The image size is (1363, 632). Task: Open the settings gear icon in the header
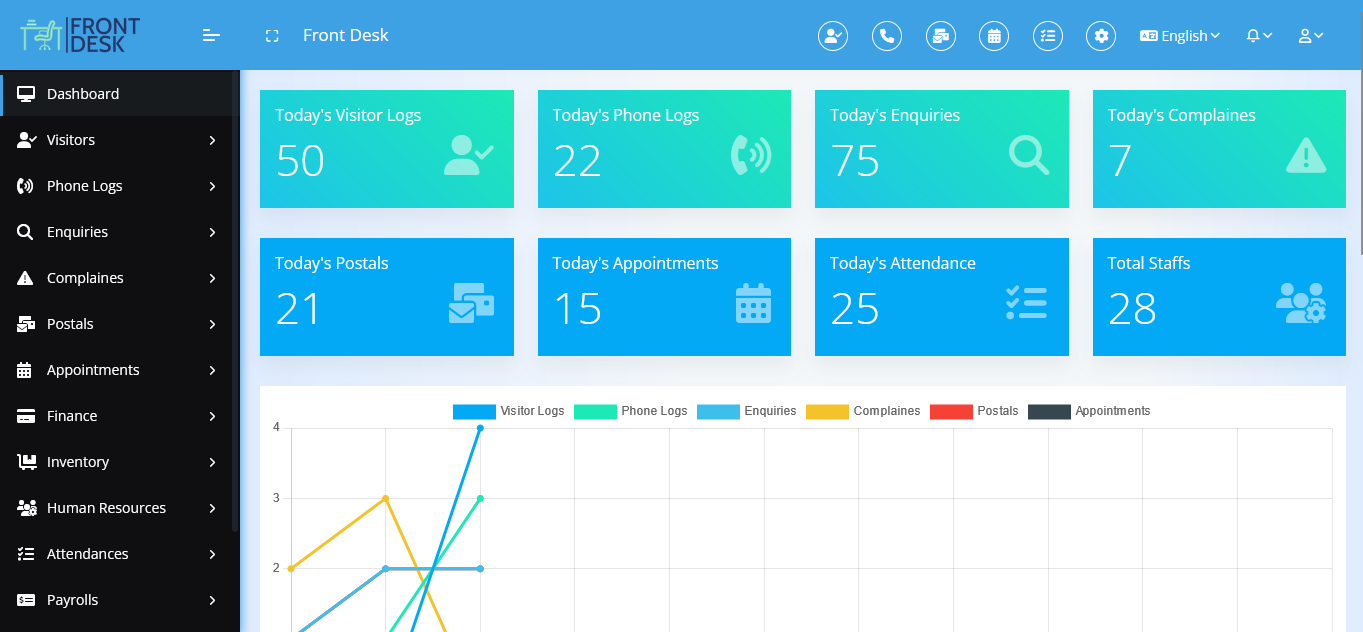pos(1101,36)
